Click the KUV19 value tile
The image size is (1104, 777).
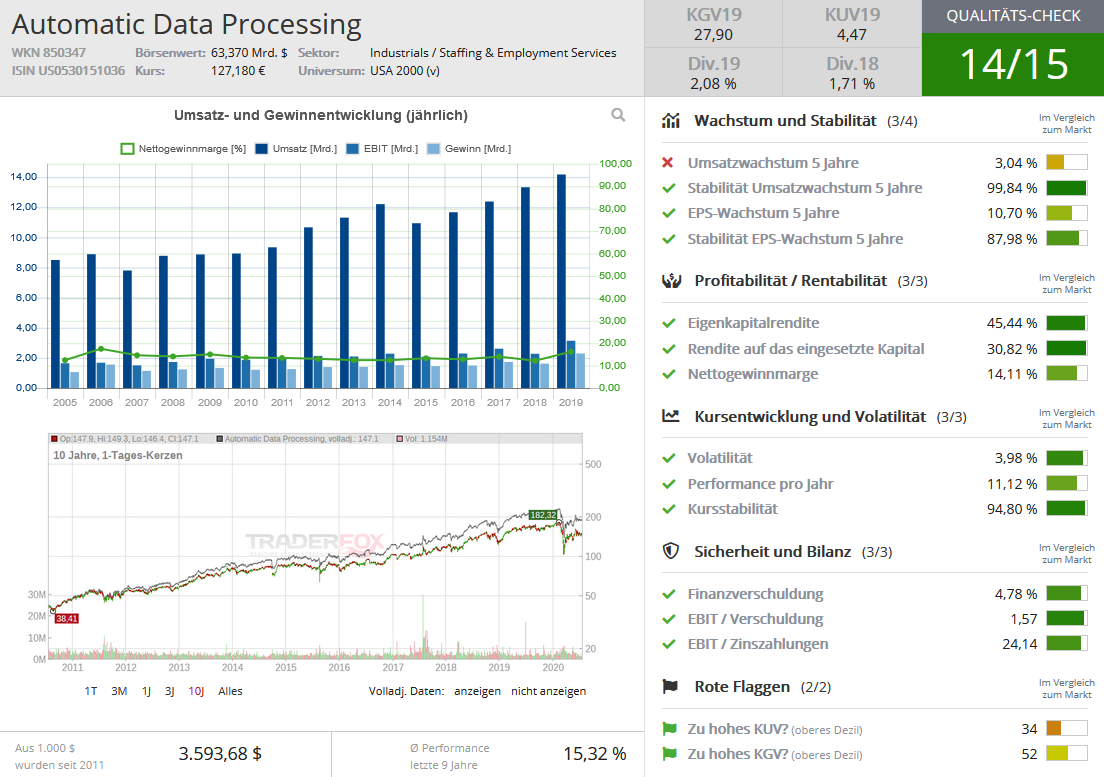coord(852,25)
